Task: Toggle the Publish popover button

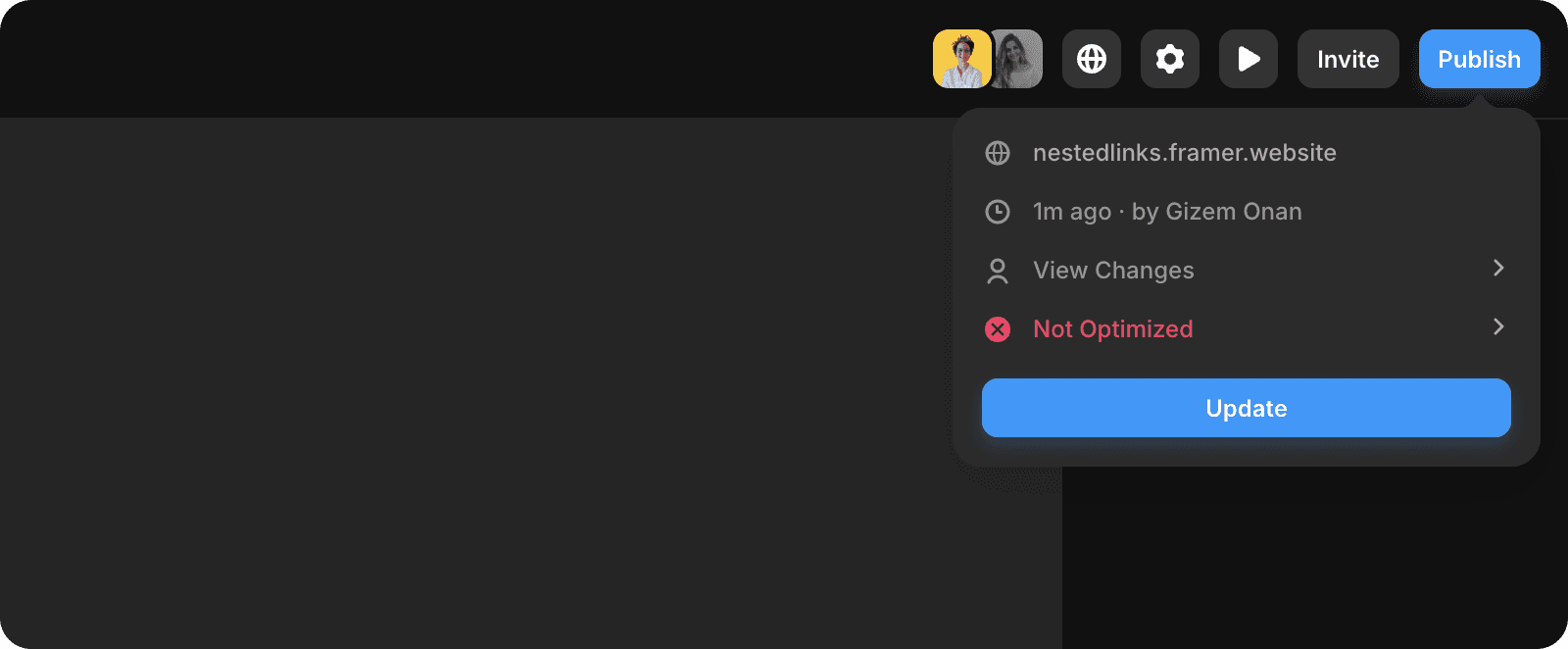Action: (1479, 59)
